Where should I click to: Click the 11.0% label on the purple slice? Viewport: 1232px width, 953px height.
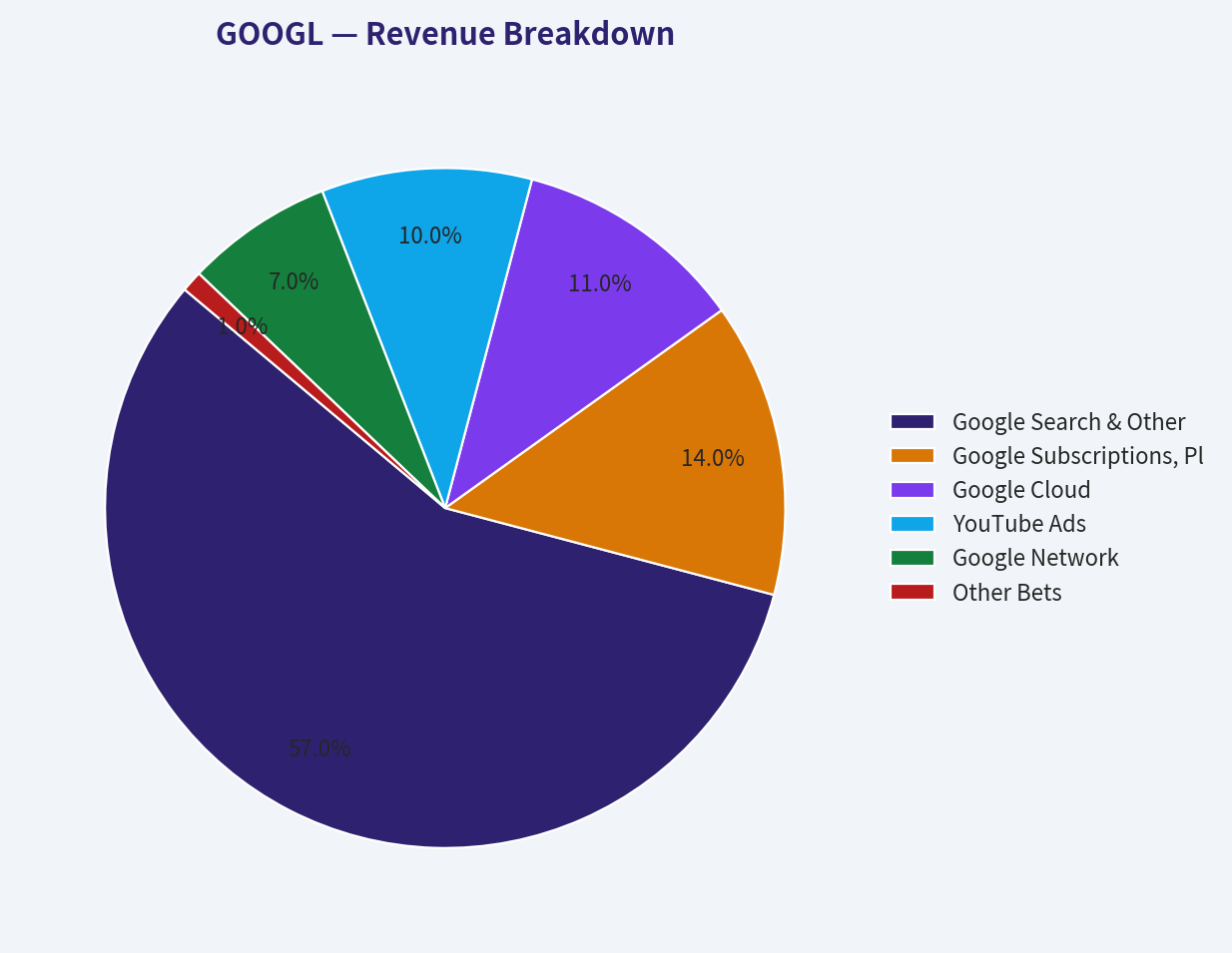pyautogui.click(x=600, y=283)
